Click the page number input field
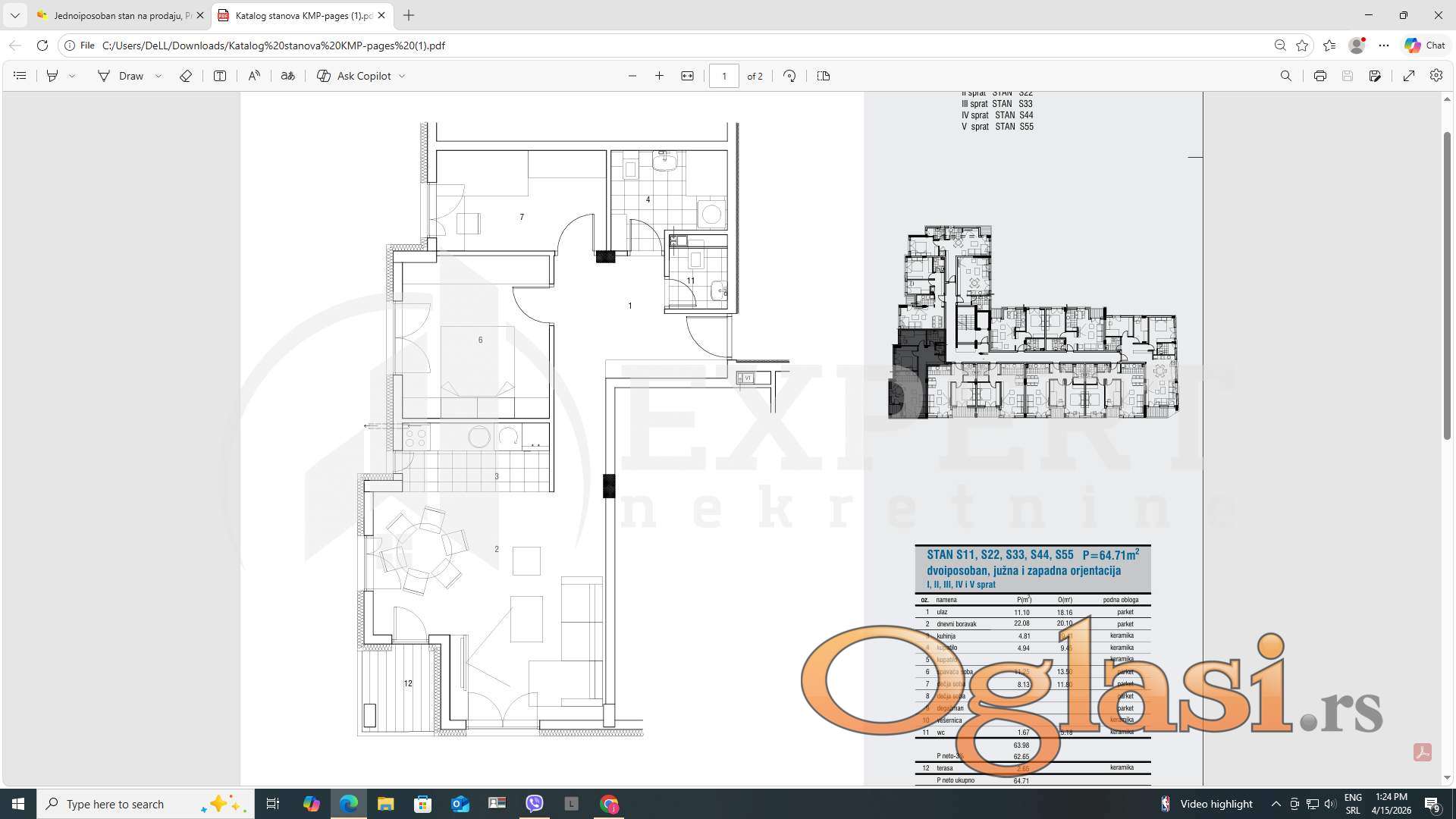The height and width of the screenshot is (819, 1456). pyautogui.click(x=723, y=76)
